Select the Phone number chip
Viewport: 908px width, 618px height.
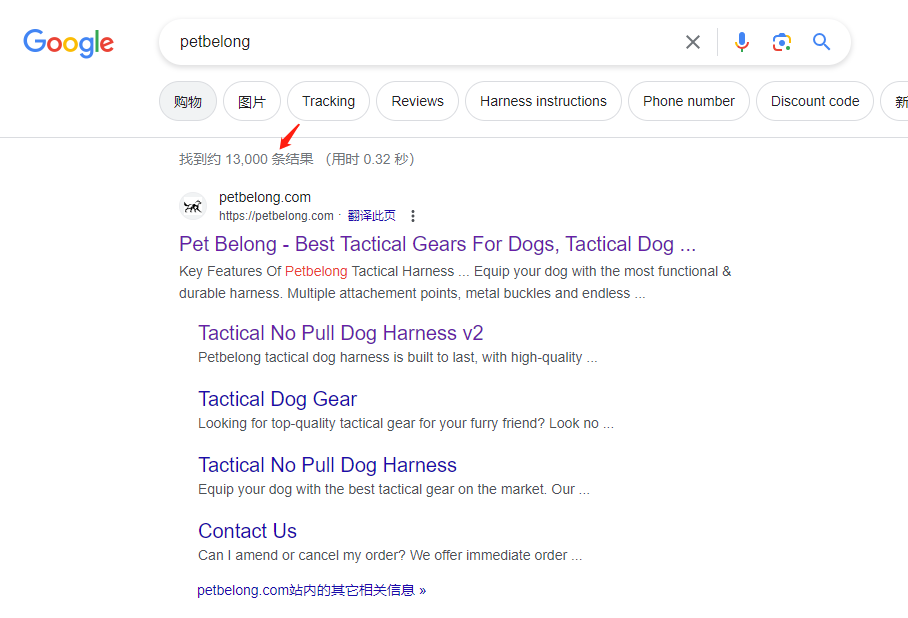tap(689, 101)
